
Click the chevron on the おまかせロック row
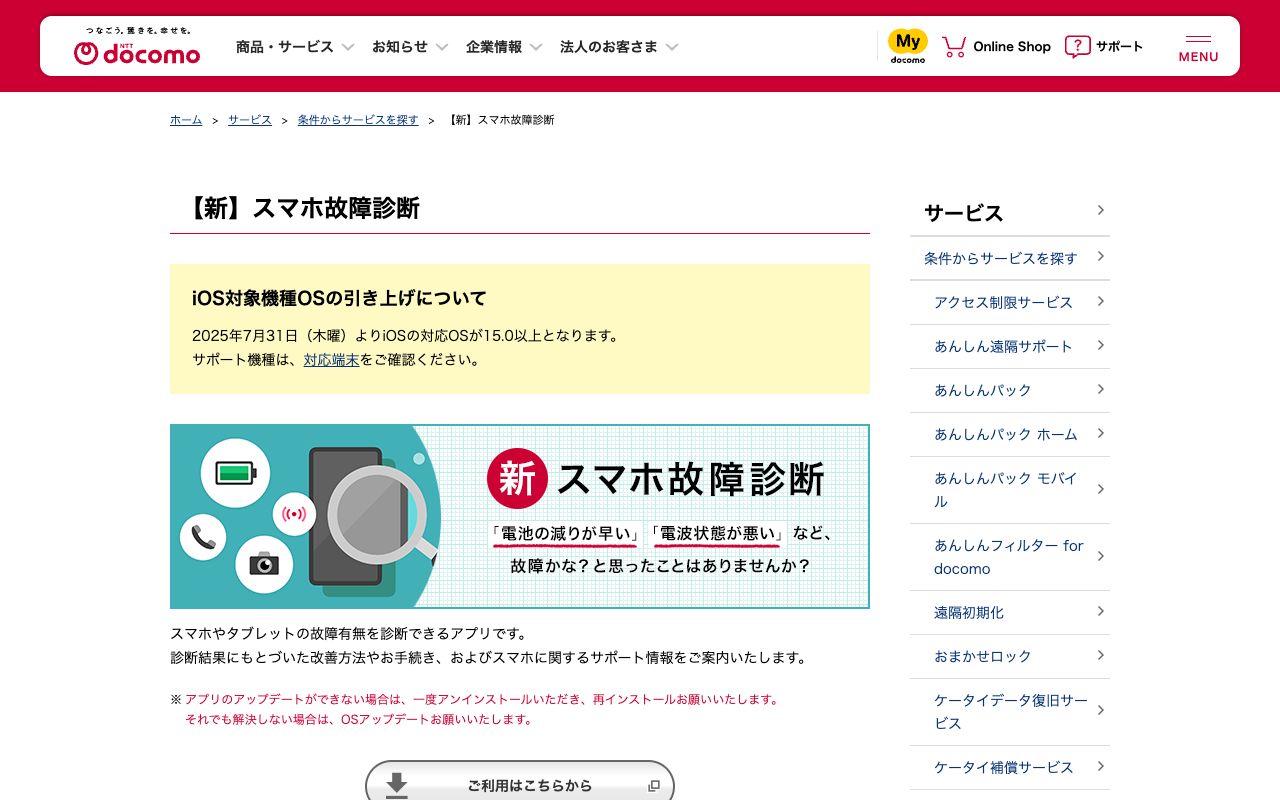pos(1100,654)
